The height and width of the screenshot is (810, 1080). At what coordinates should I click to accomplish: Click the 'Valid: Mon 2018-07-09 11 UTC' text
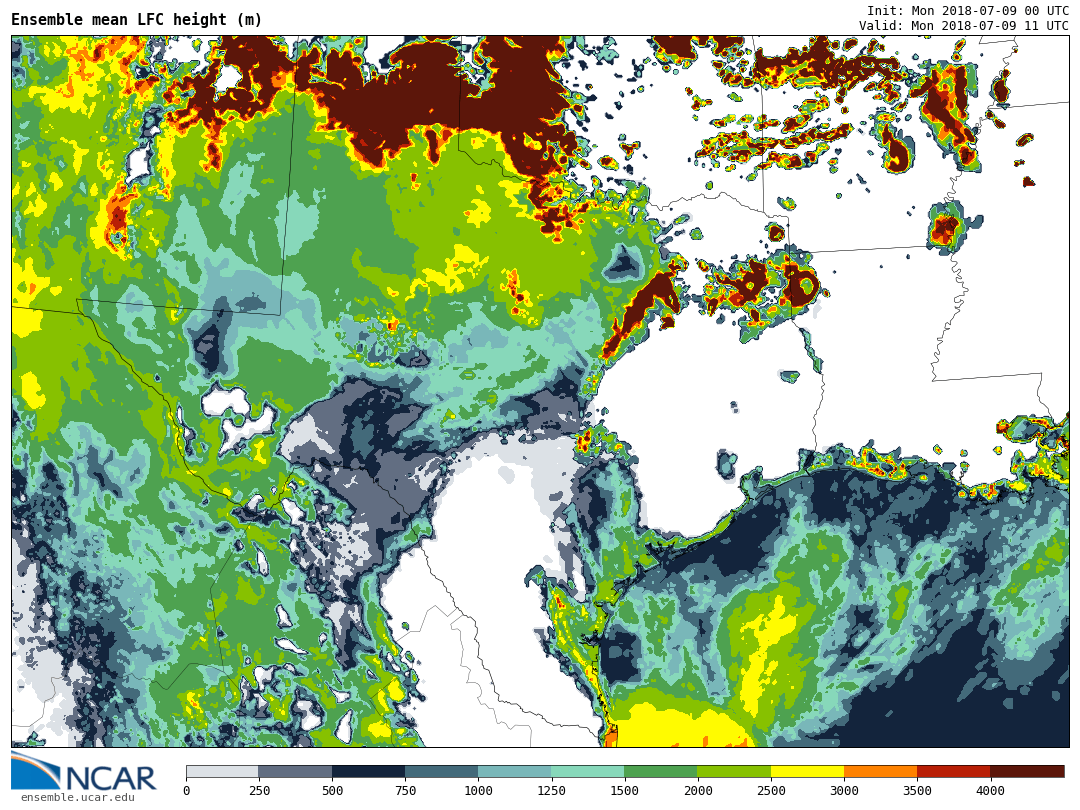pos(964,25)
